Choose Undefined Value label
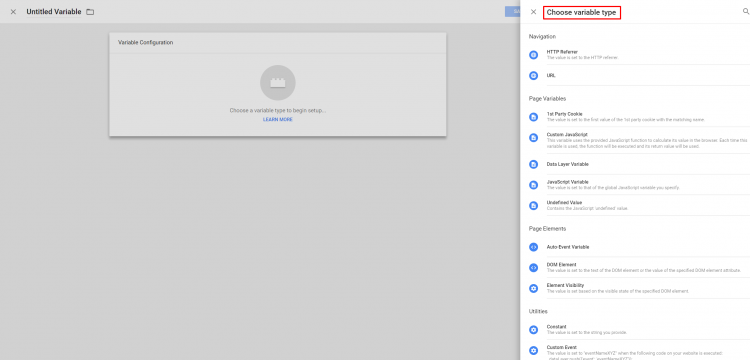This screenshot has height=360, width=750. 564,203
